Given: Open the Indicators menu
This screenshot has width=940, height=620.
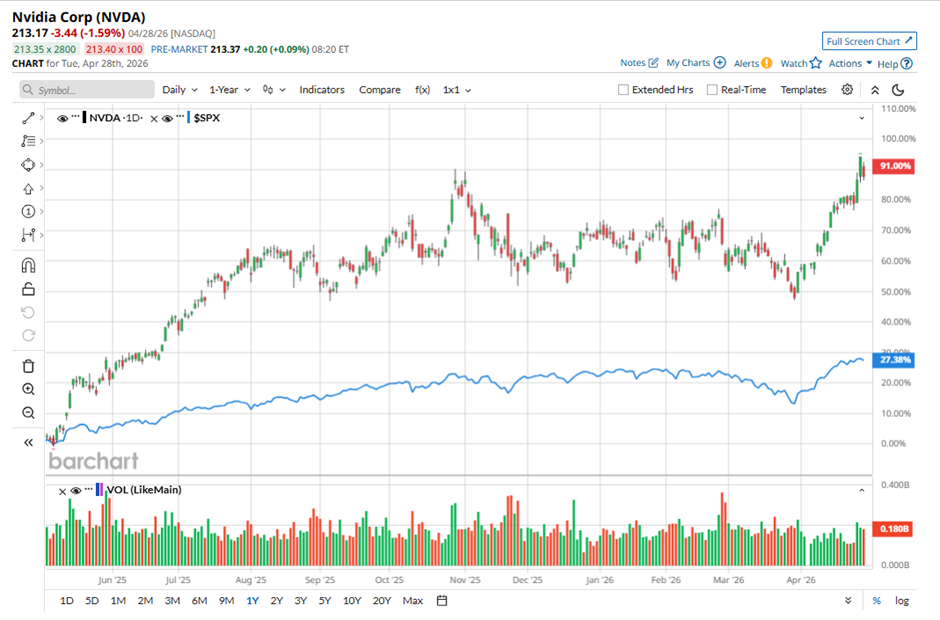Looking at the screenshot, I should coord(322,90).
